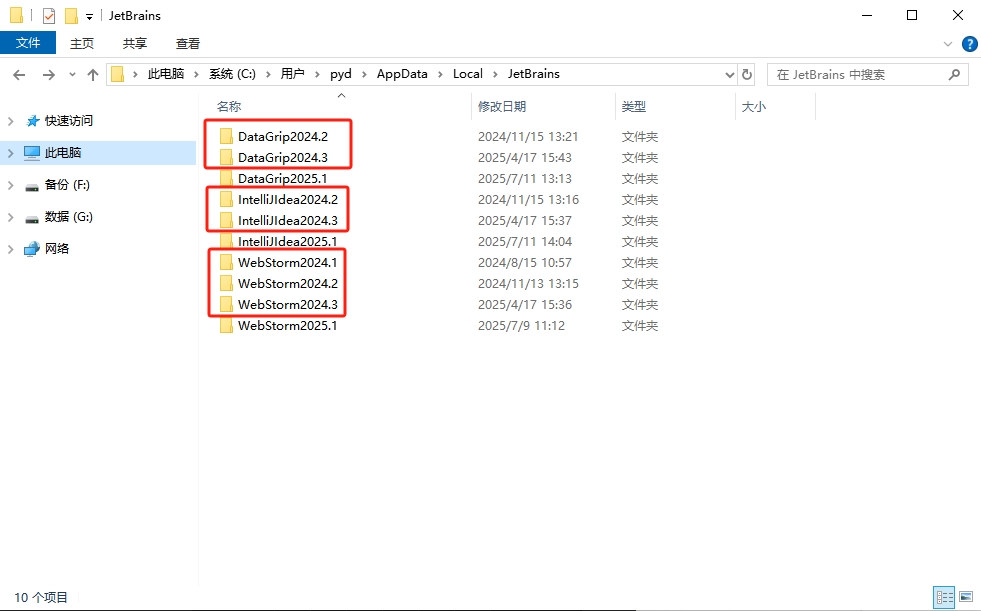
Task: Go up one folder level
Action: pos(93,75)
